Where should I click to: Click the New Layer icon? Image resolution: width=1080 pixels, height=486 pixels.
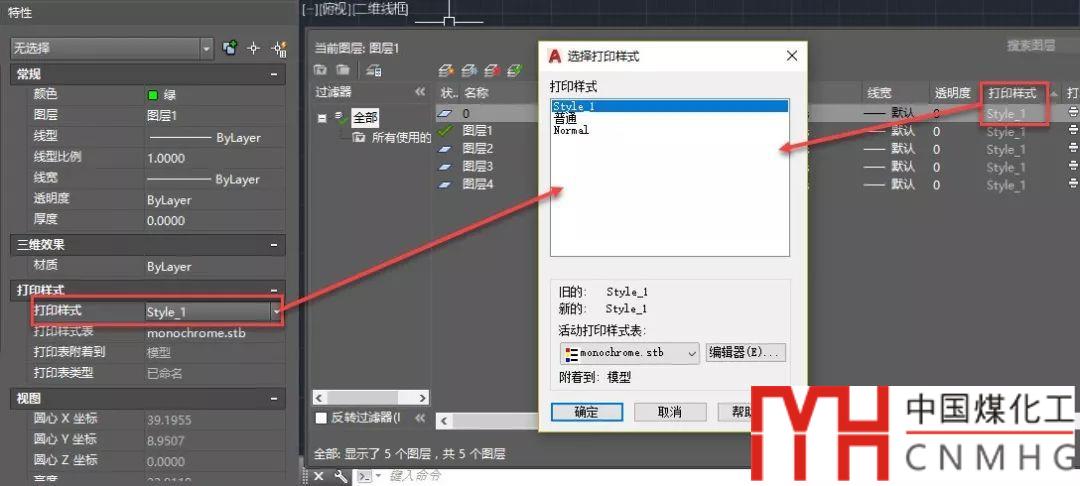[446, 70]
